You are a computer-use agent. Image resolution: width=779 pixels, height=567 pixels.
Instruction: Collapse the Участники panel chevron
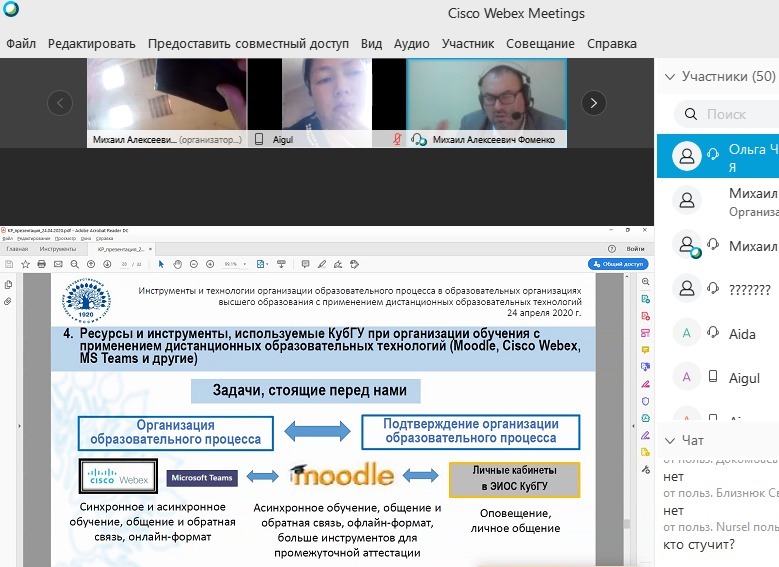click(670, 77)
